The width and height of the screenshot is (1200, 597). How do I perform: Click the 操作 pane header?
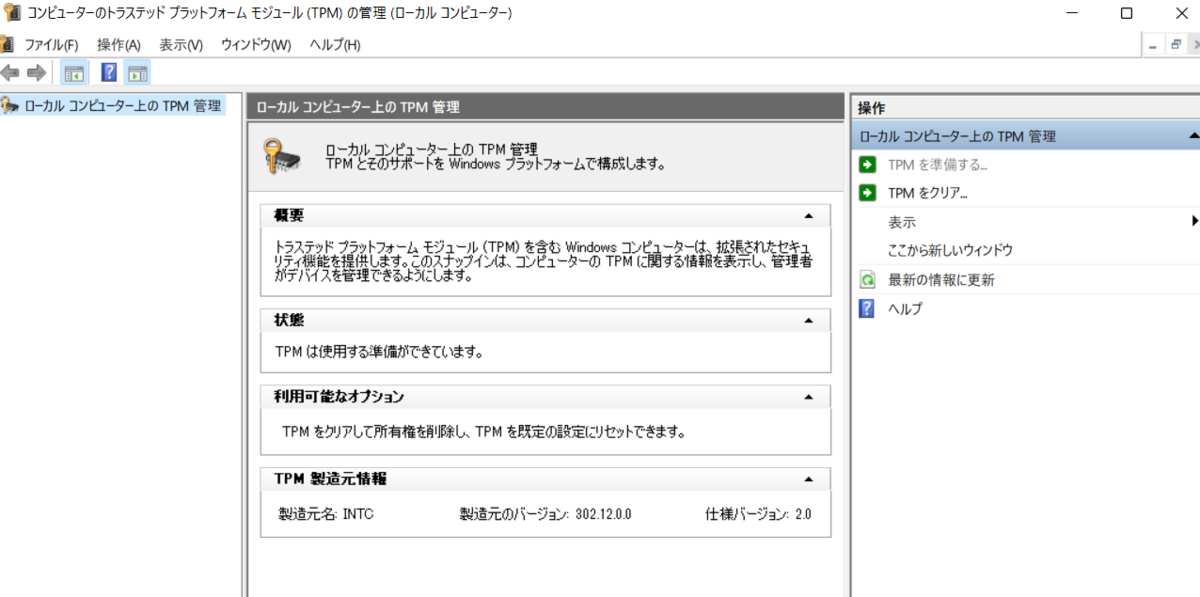pos(1025,108)
